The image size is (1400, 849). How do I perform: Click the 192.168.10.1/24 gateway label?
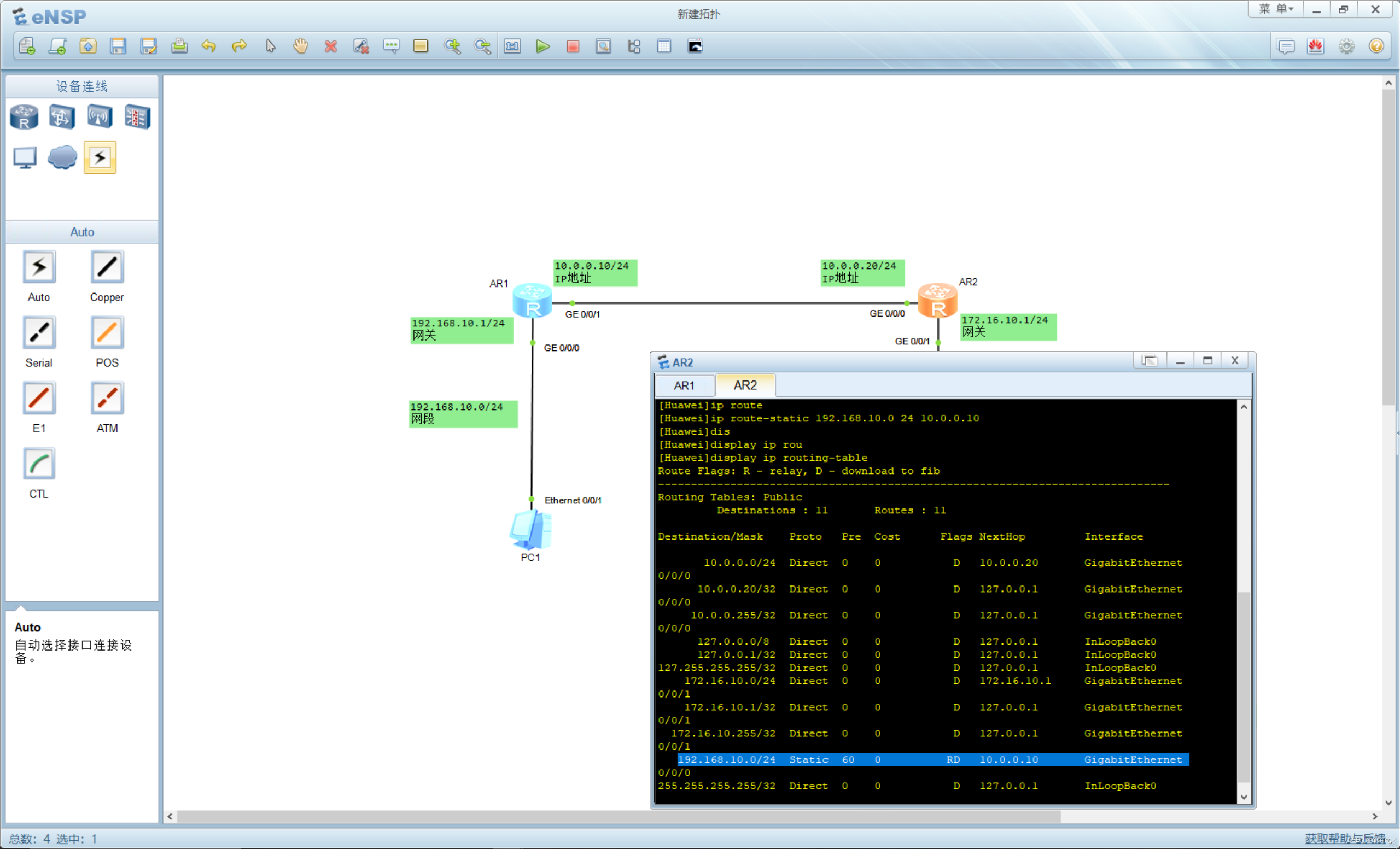tap(462, 330)
